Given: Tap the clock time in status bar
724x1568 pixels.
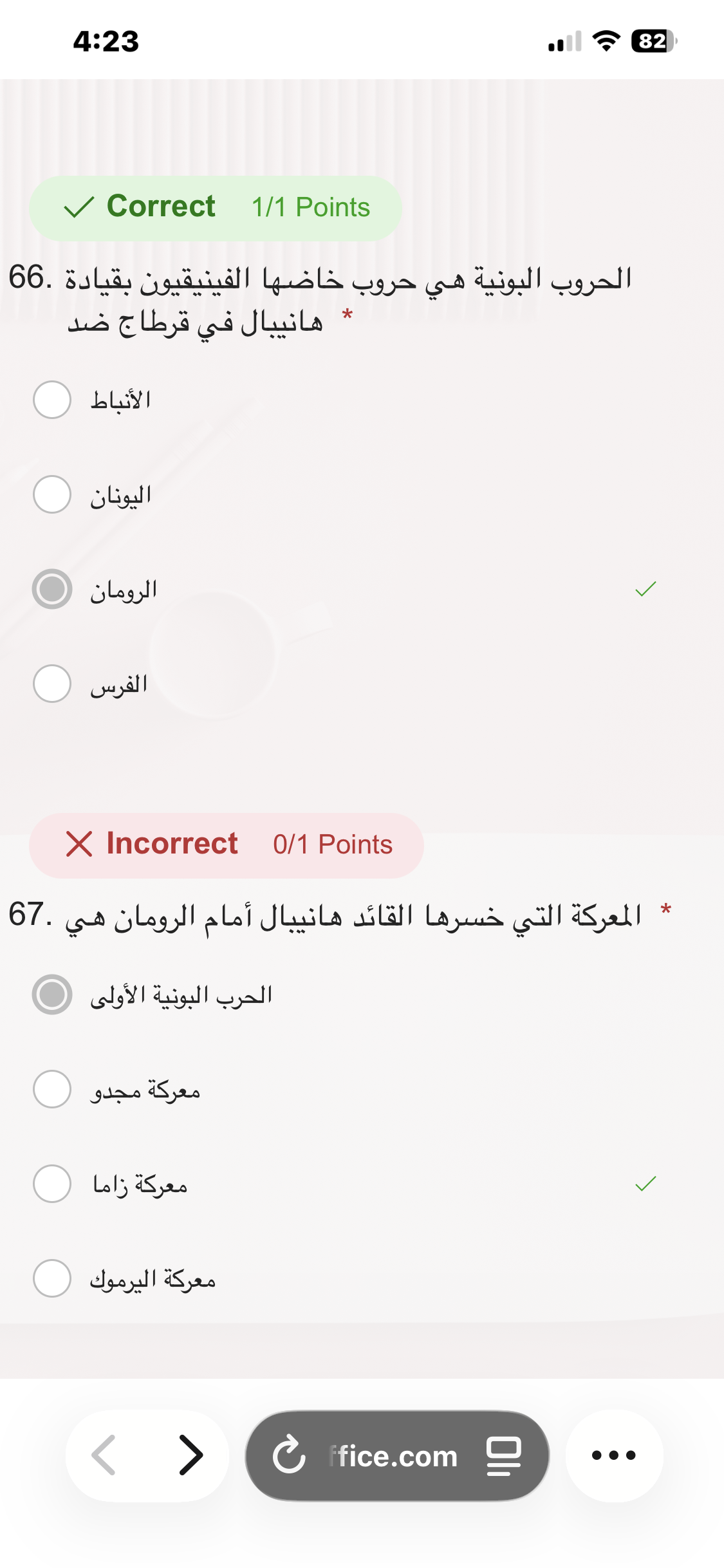Looking at the screenshot, I should [x=106, y=41].
